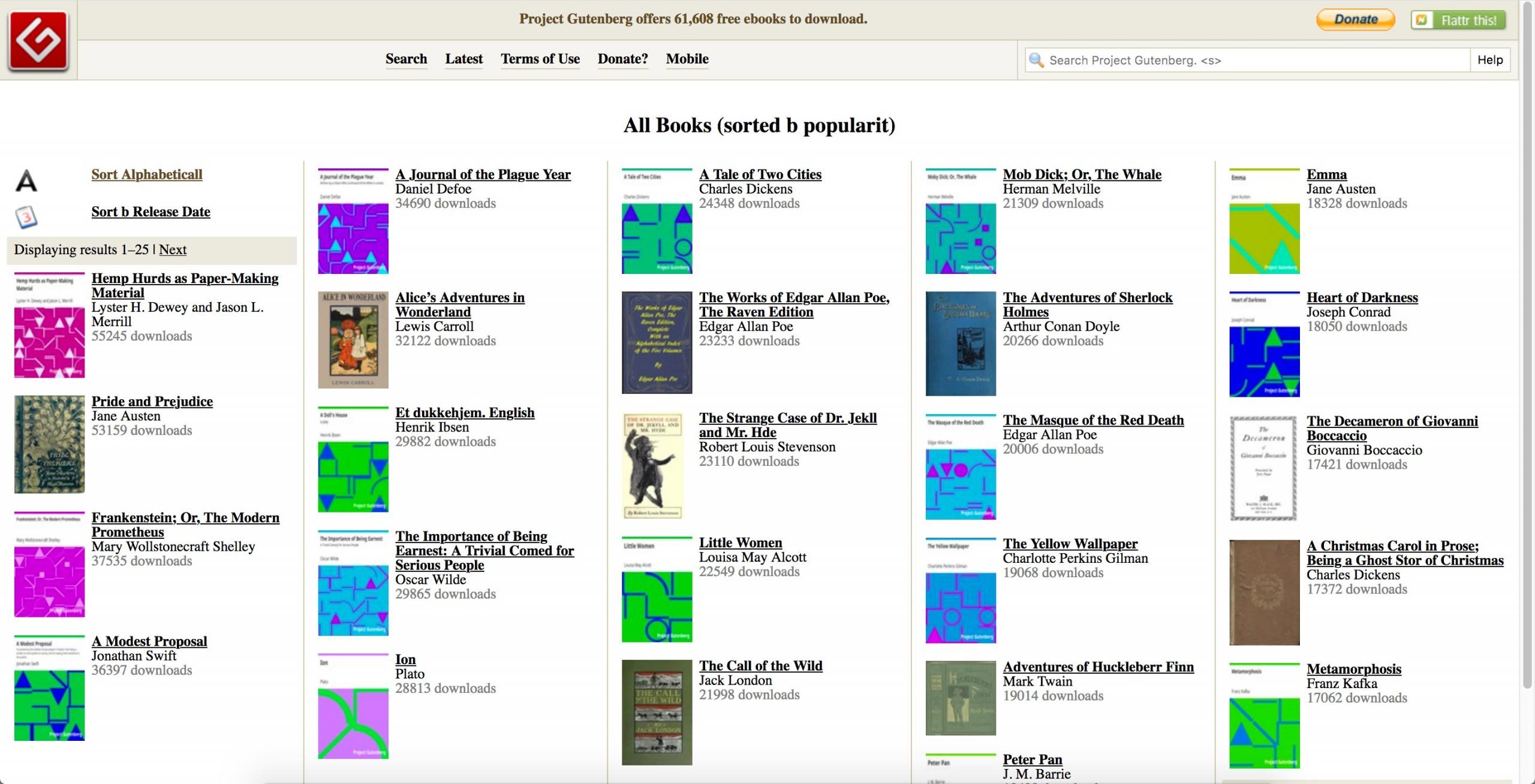The image size is (1535, 784).
Task: Select the alphabetical sort letter icon
Action: point(27,181)
